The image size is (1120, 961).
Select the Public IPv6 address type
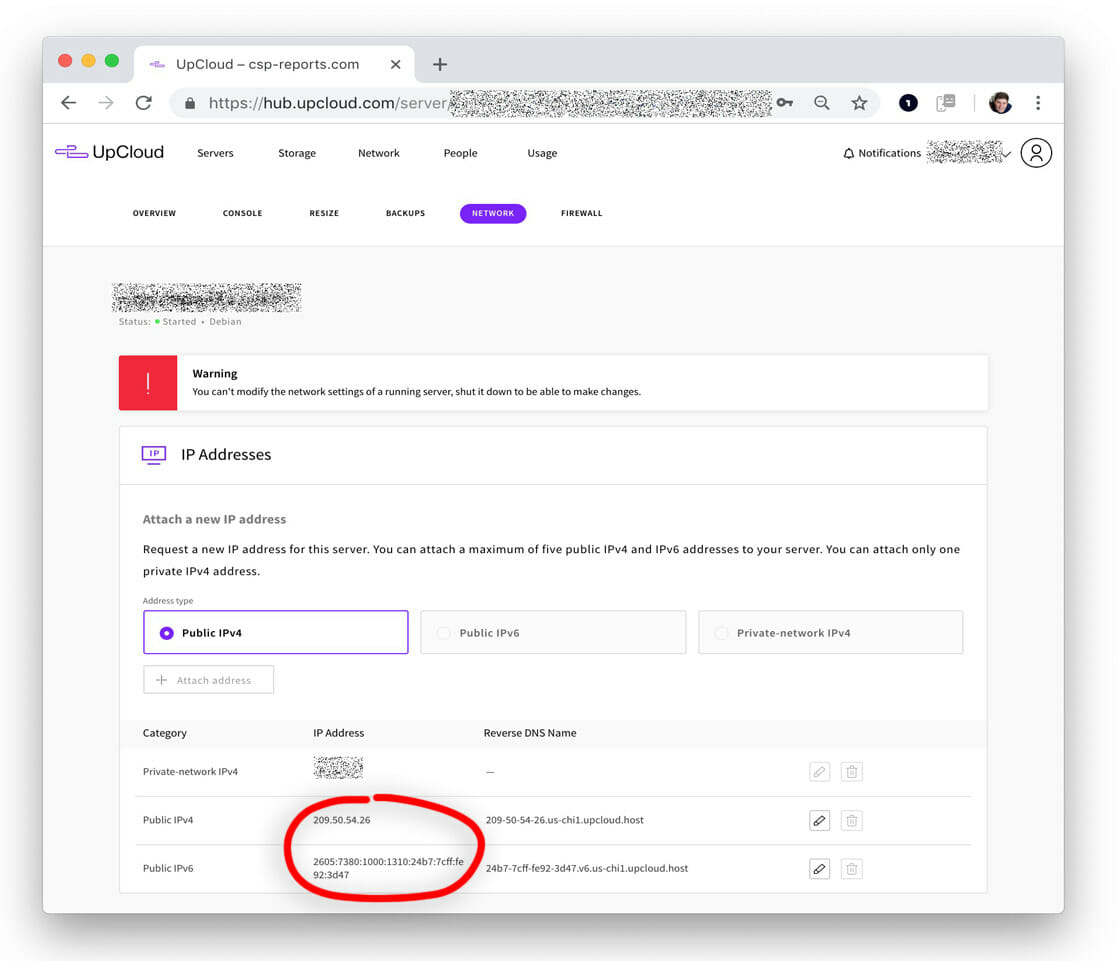tap(554, 632)
